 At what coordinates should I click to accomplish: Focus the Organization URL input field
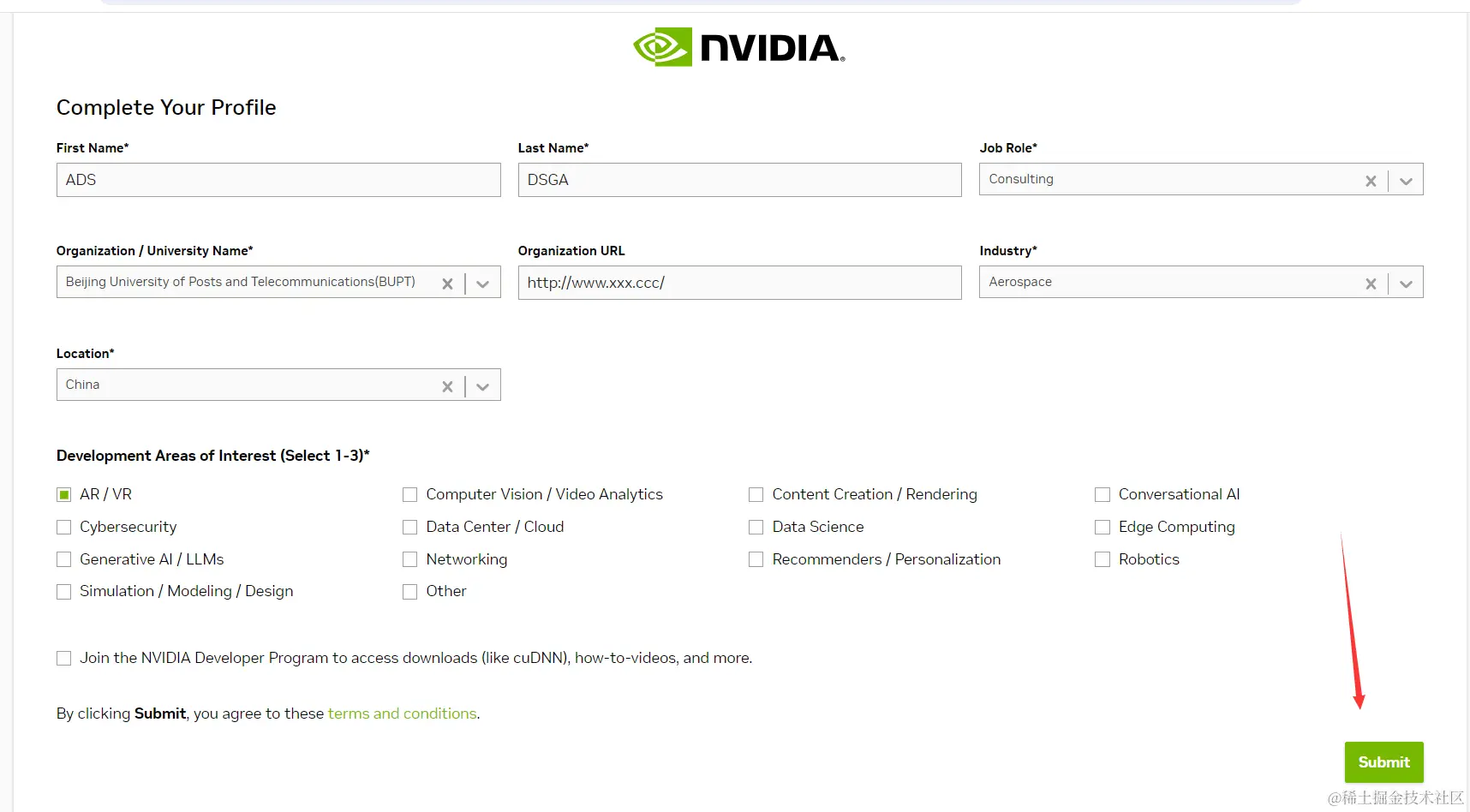click(x=739, y=283)
